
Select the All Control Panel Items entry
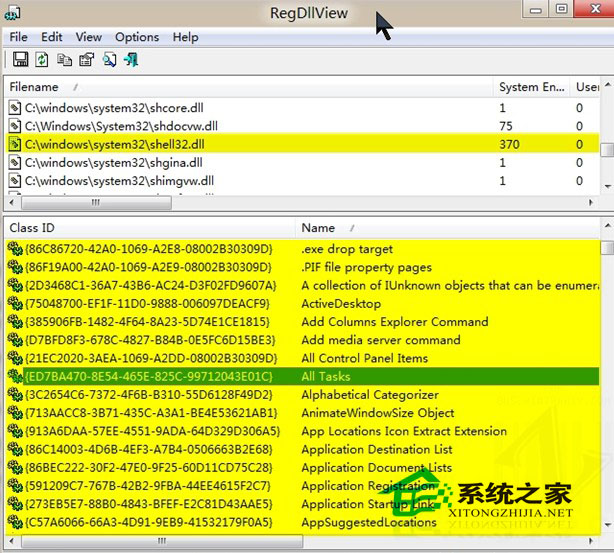[364, 358]
